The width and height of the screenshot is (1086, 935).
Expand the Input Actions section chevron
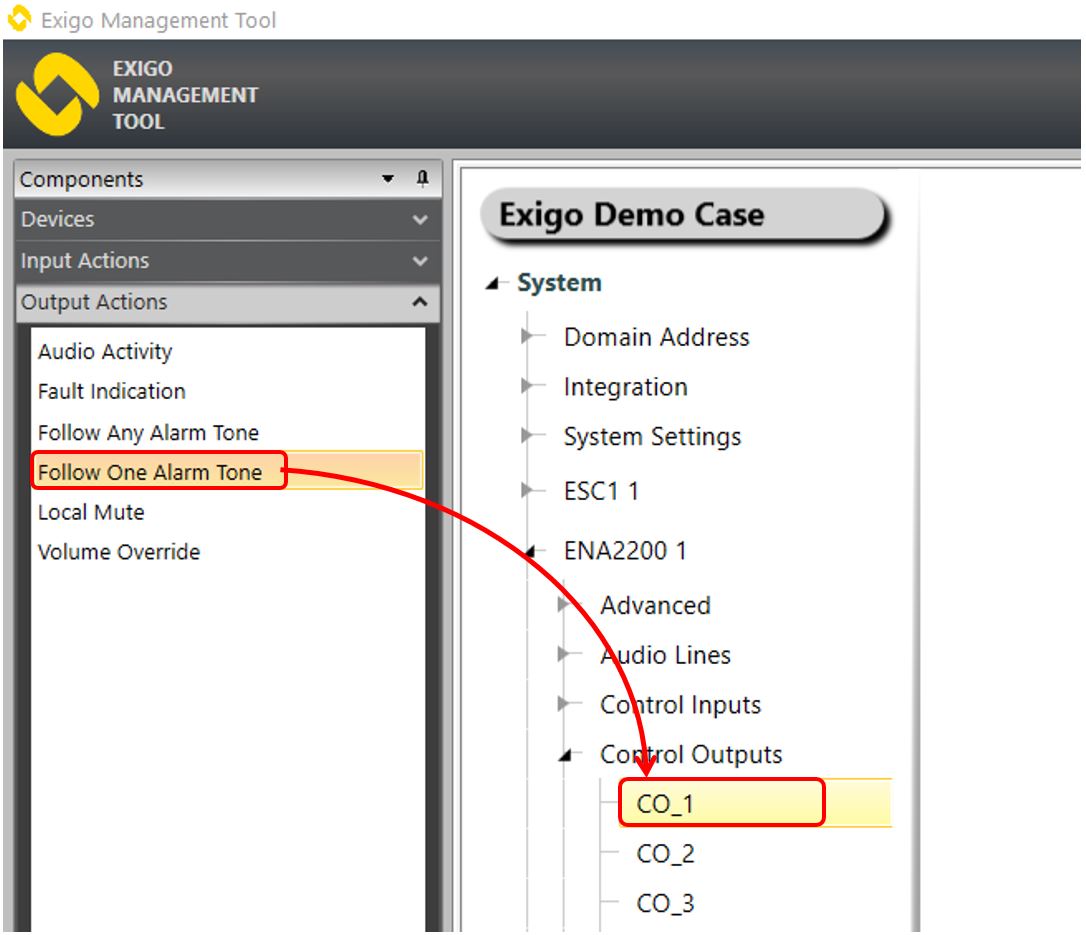(x=420, y=261)
